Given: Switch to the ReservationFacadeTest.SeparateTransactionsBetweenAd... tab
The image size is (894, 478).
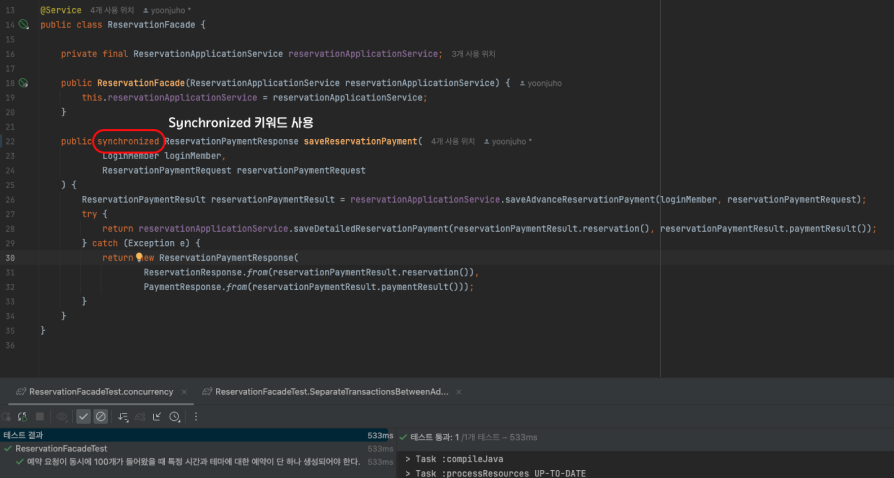Looking at the screenshot, I should click(x=331, y=392).
